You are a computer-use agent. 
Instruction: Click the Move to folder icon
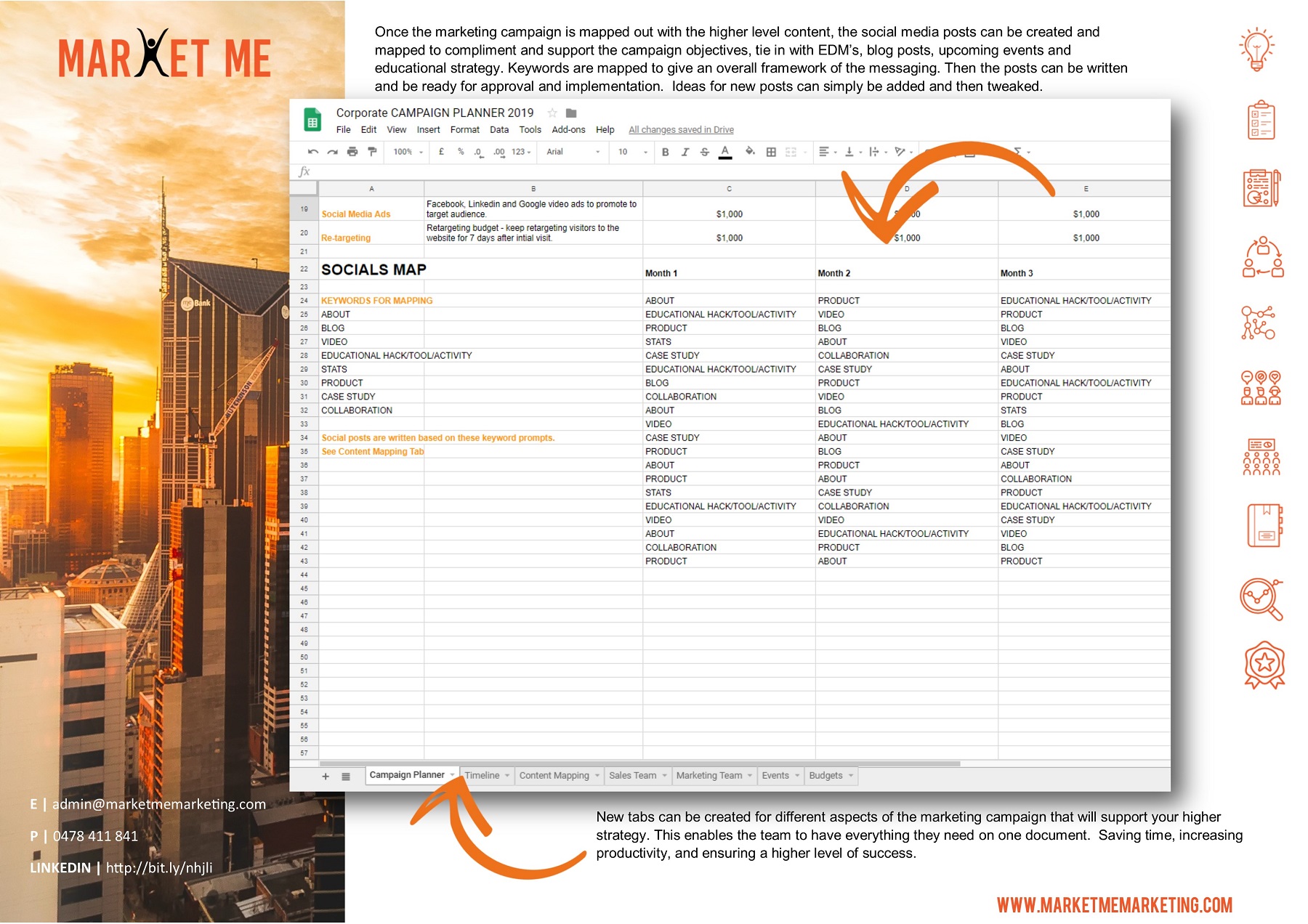point(571,113)
